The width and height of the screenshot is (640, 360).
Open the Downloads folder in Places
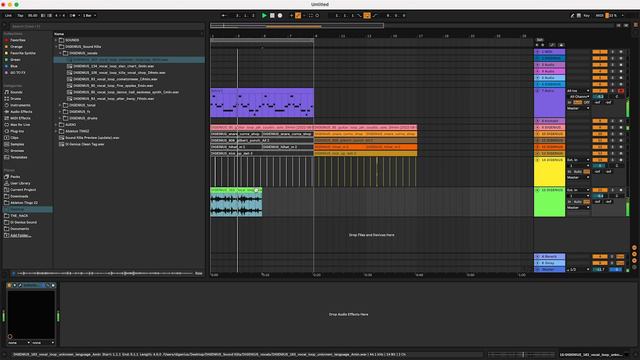click(19, 196)
